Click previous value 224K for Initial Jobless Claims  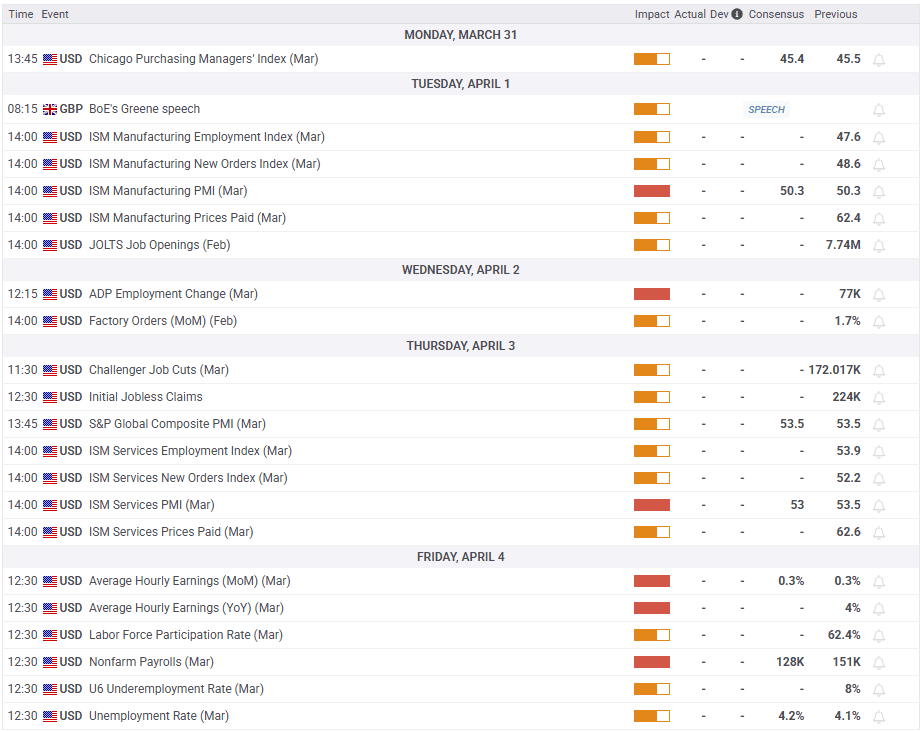point(846,397)
